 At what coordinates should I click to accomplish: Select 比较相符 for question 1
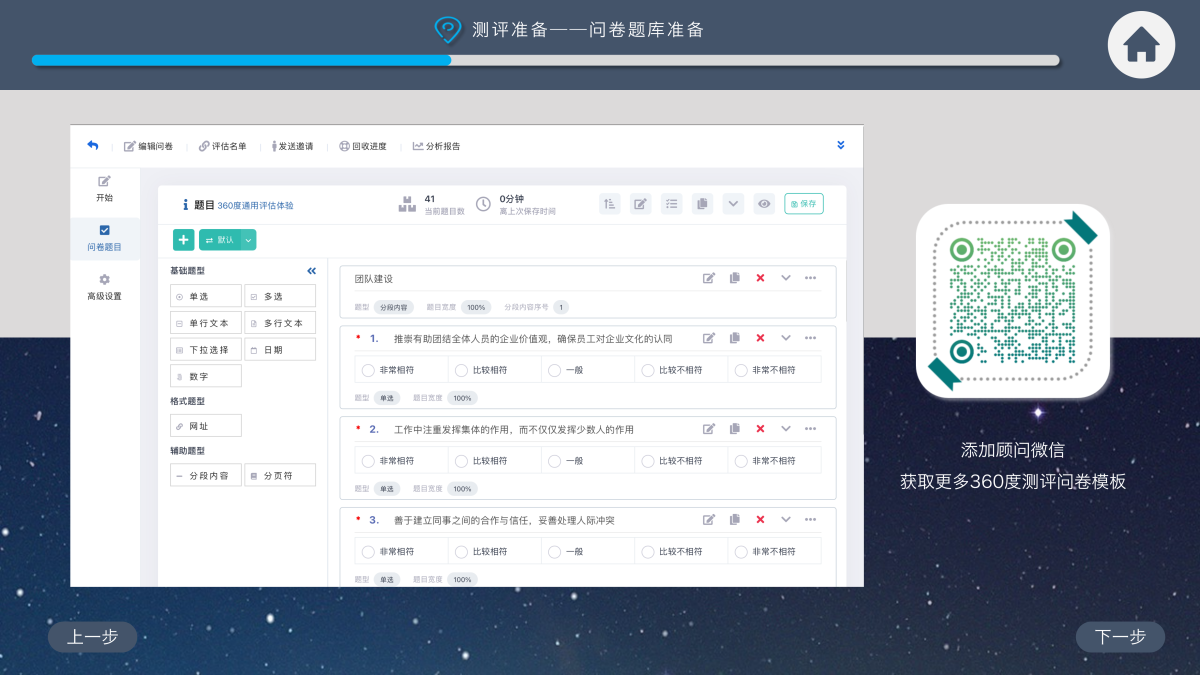[462, 370]
